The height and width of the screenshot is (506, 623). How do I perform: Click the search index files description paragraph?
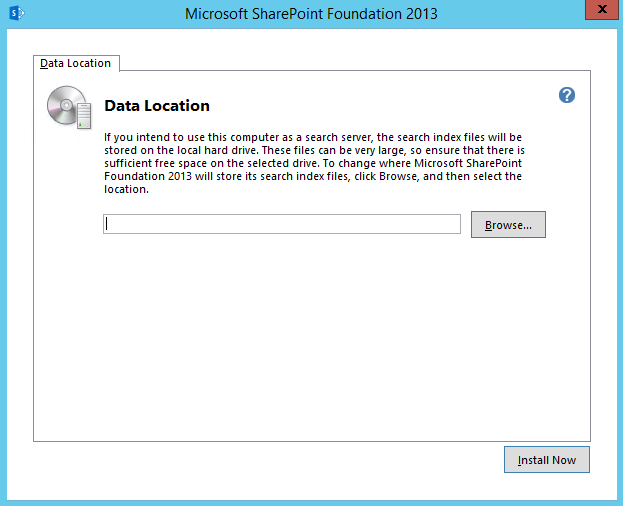pyautogui.click(x=314, y=163)
